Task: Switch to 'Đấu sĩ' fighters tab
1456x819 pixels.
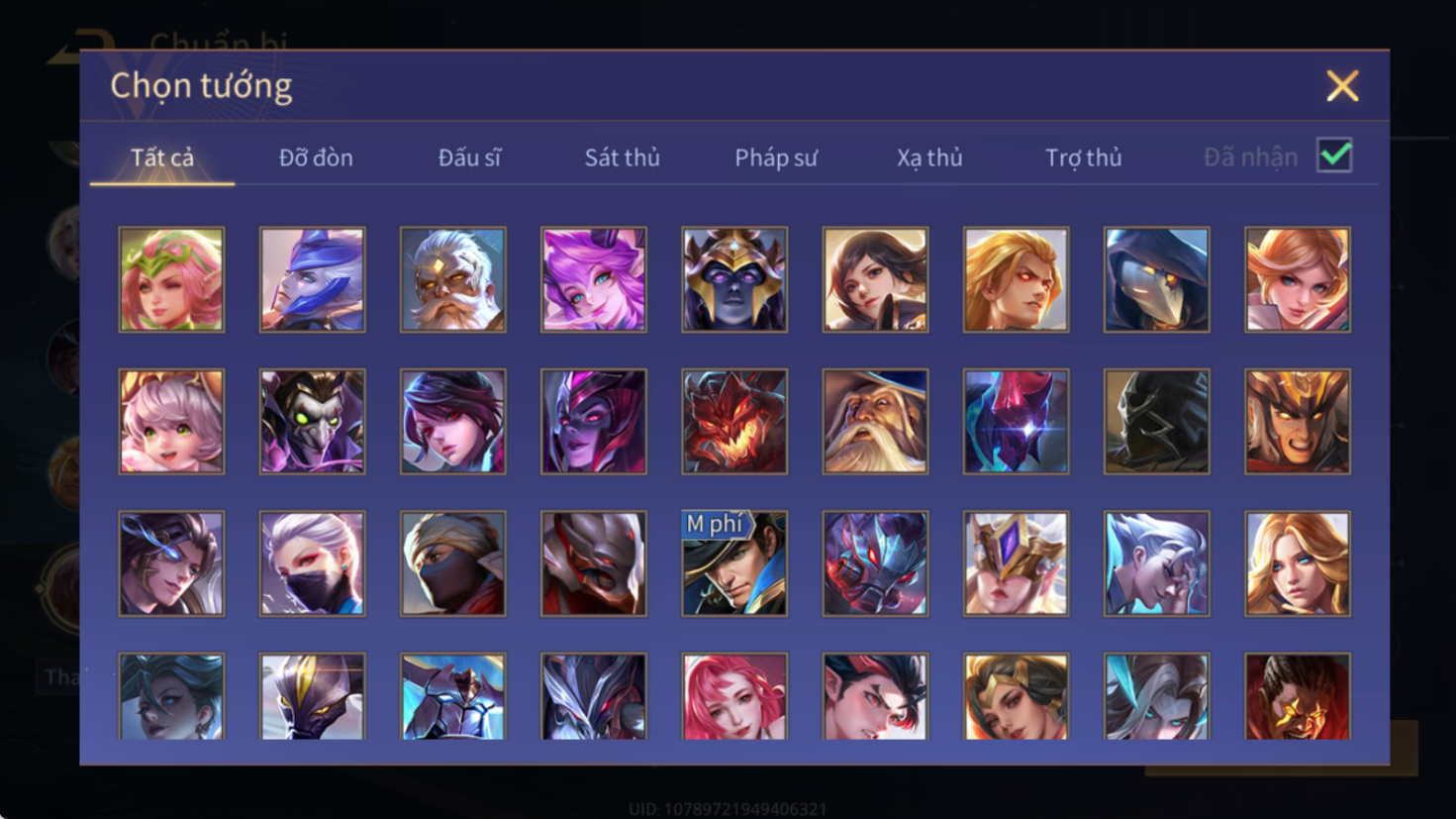Action: pos(469,157)
